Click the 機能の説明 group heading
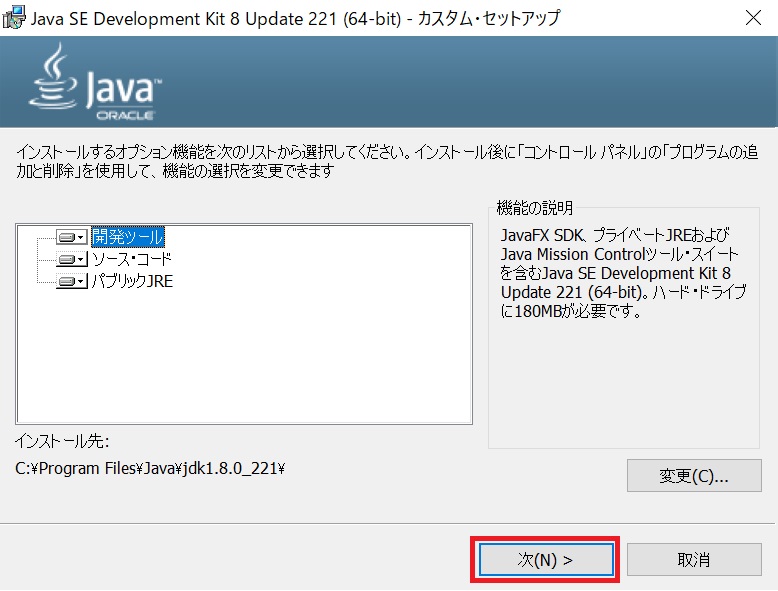Screen dimensions: 778x591 click(x=535, y=207)
